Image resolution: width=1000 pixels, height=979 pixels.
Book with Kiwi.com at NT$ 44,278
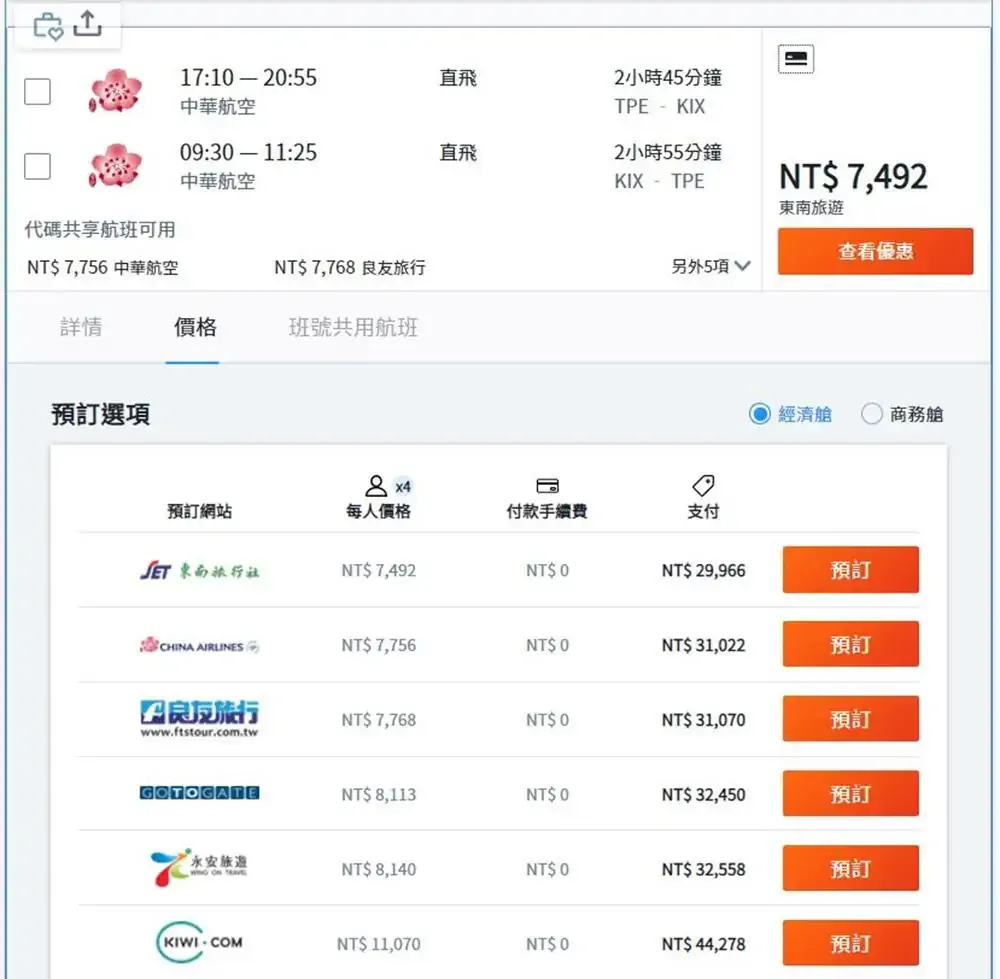click(851, 943)
